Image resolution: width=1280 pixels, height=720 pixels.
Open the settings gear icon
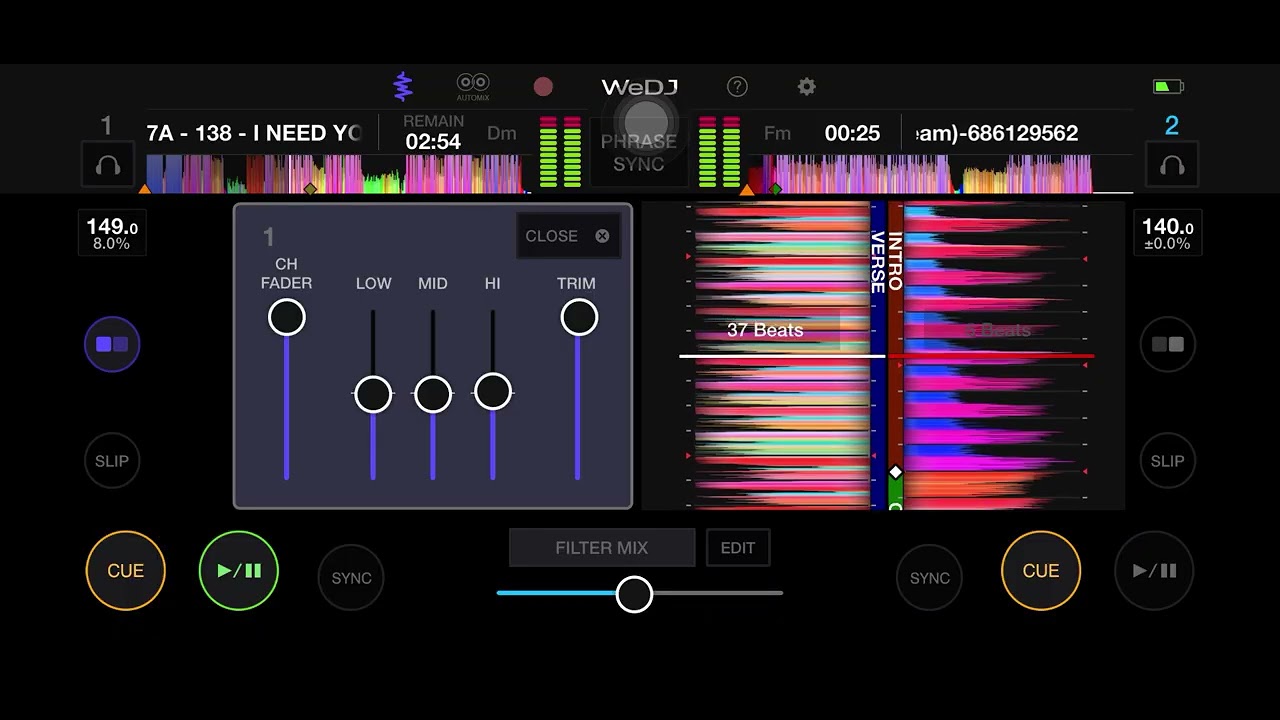[807, 87]
